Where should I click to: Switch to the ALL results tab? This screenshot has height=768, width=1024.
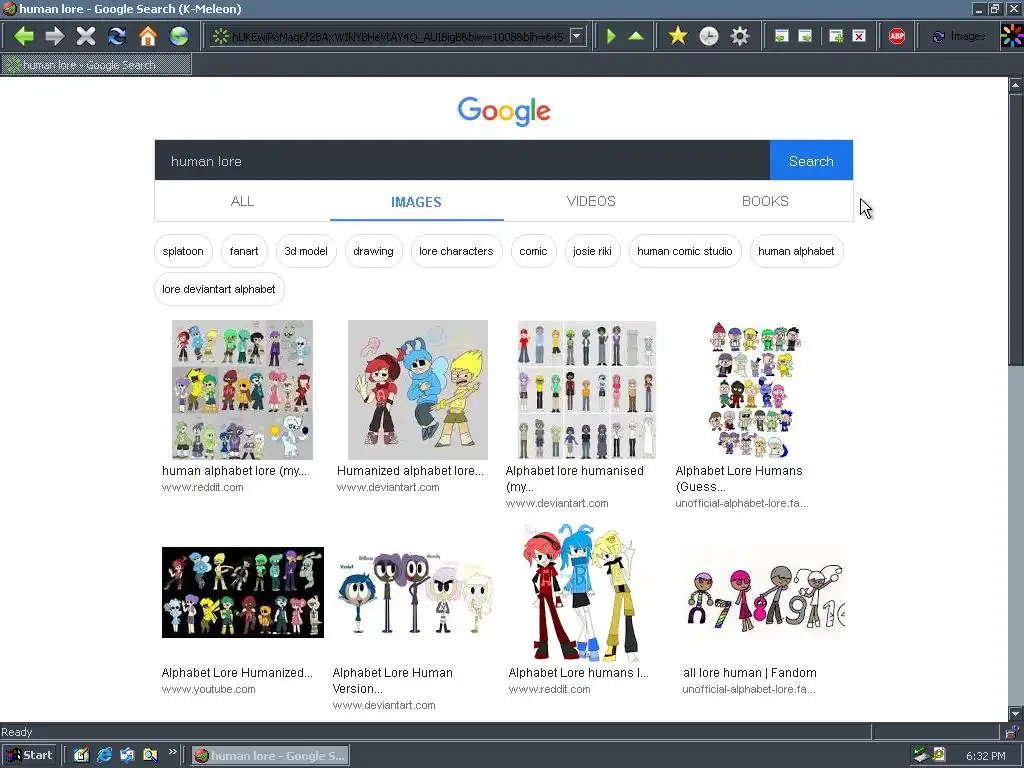point(242,201)
